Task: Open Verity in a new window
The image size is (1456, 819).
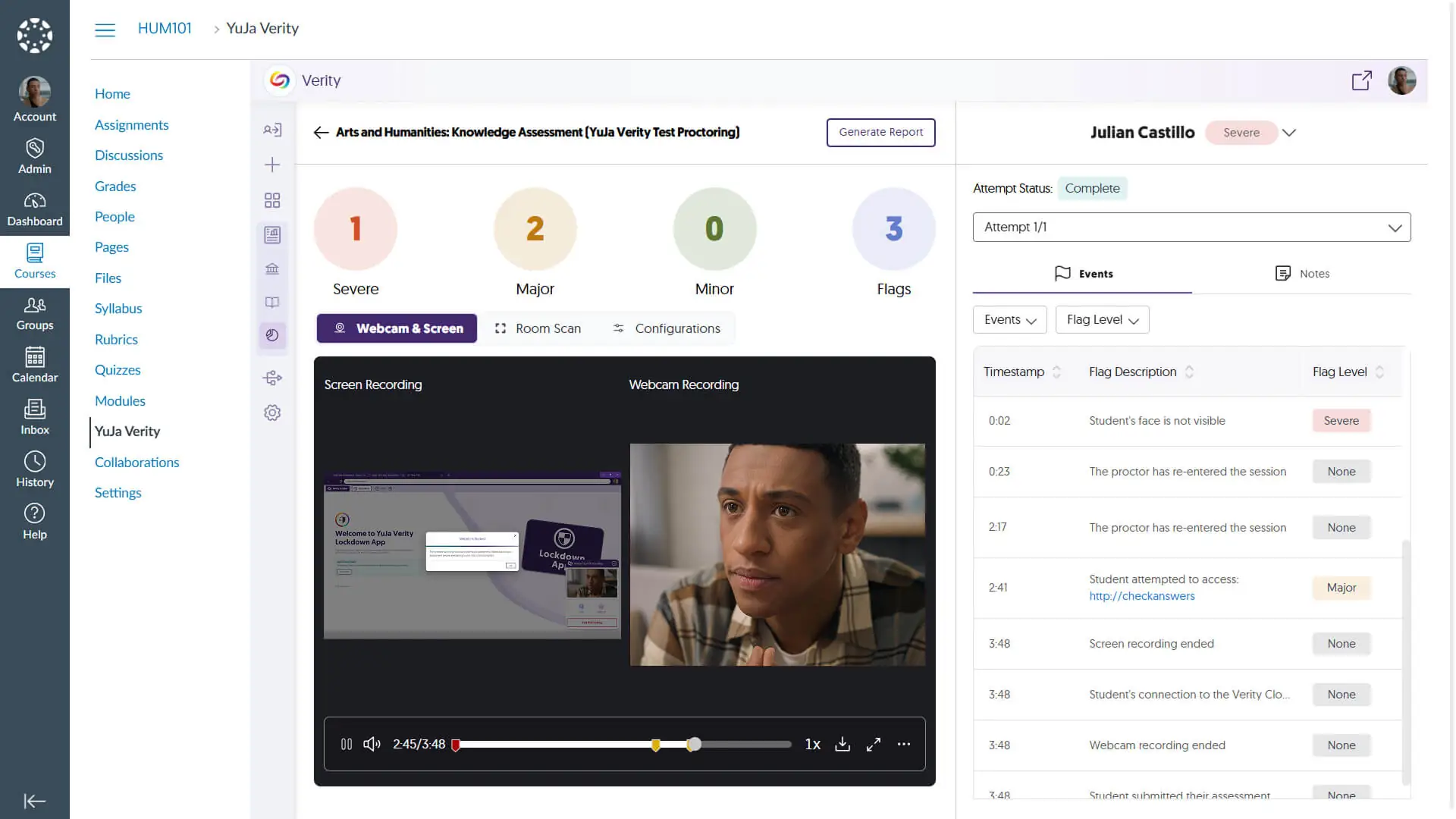Action: pyautogui.click(x=1362, y=80)
